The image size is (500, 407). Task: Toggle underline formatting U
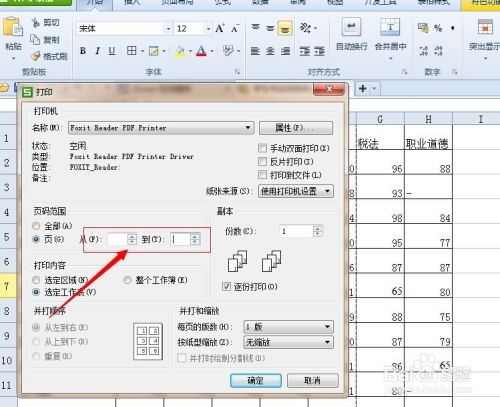112,51
